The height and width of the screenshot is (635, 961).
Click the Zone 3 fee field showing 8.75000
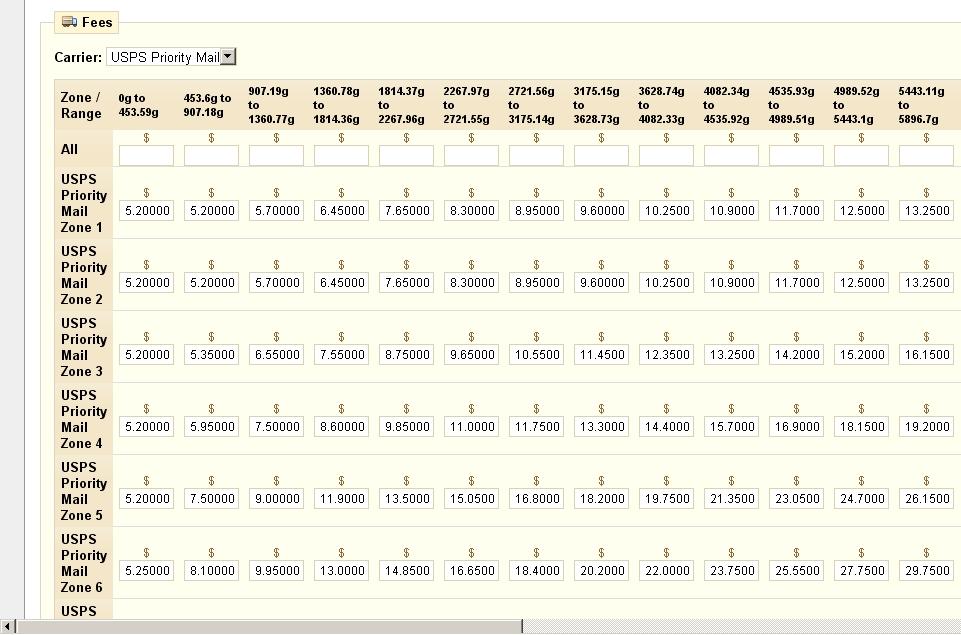click(x=406, y=355)
